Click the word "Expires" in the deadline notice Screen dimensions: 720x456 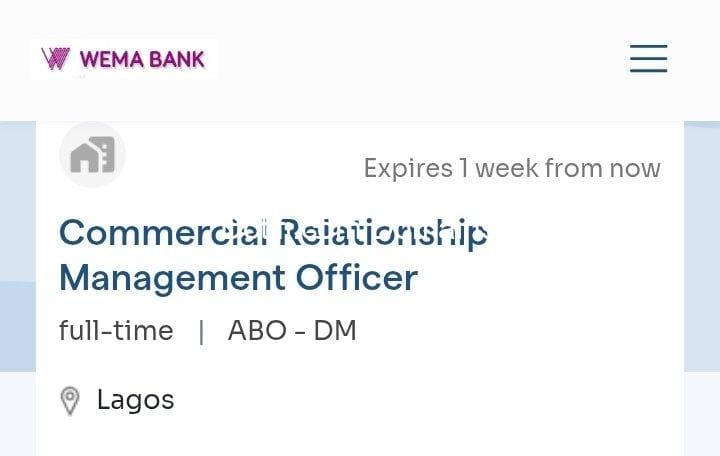point(408,168)
